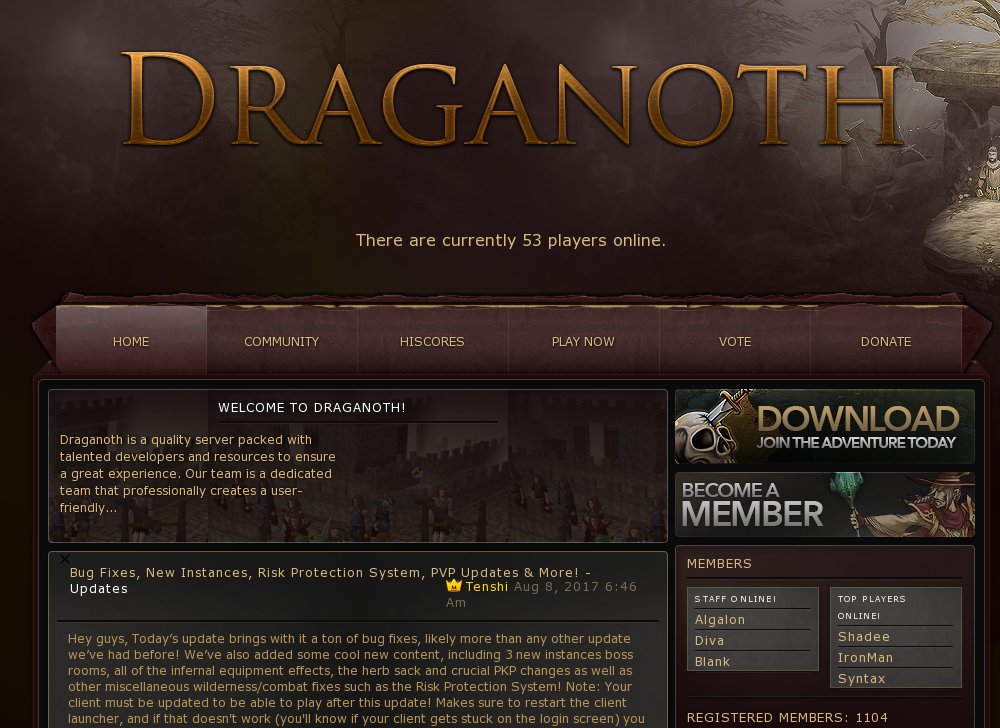Viewport: 1000px width, 728px height.
Task: View author Tenshi's profile
Action: [x=487, y=586]
